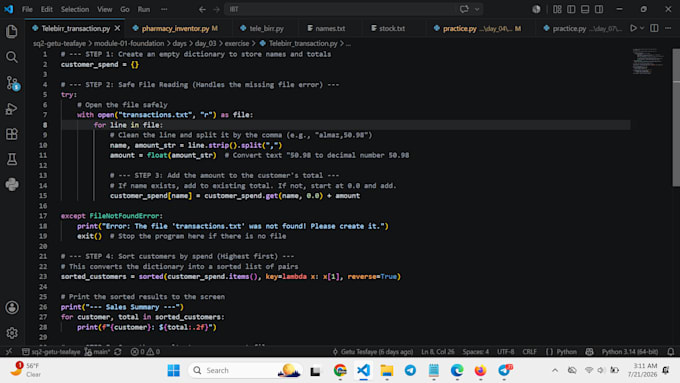Switch to the tele_birr.py tab

pyautogui.click(x=265, y=28)
